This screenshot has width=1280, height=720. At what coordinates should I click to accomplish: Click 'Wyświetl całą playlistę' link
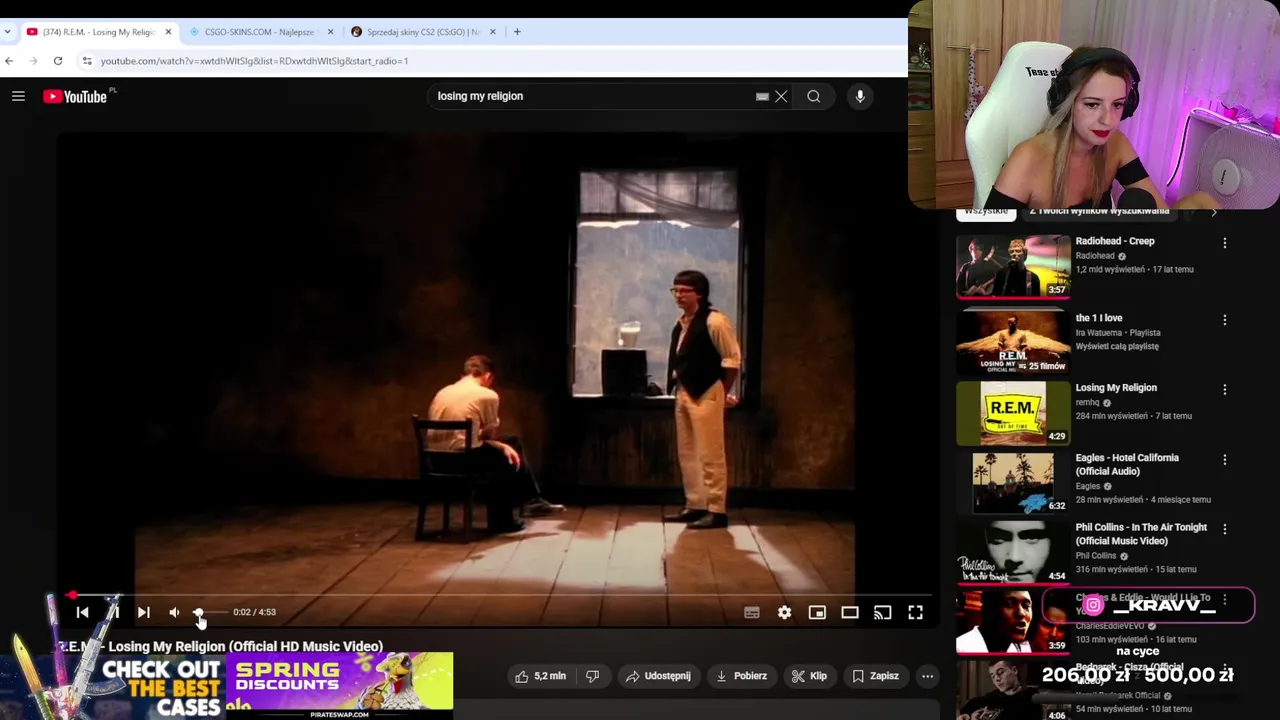coord(1117,346)
